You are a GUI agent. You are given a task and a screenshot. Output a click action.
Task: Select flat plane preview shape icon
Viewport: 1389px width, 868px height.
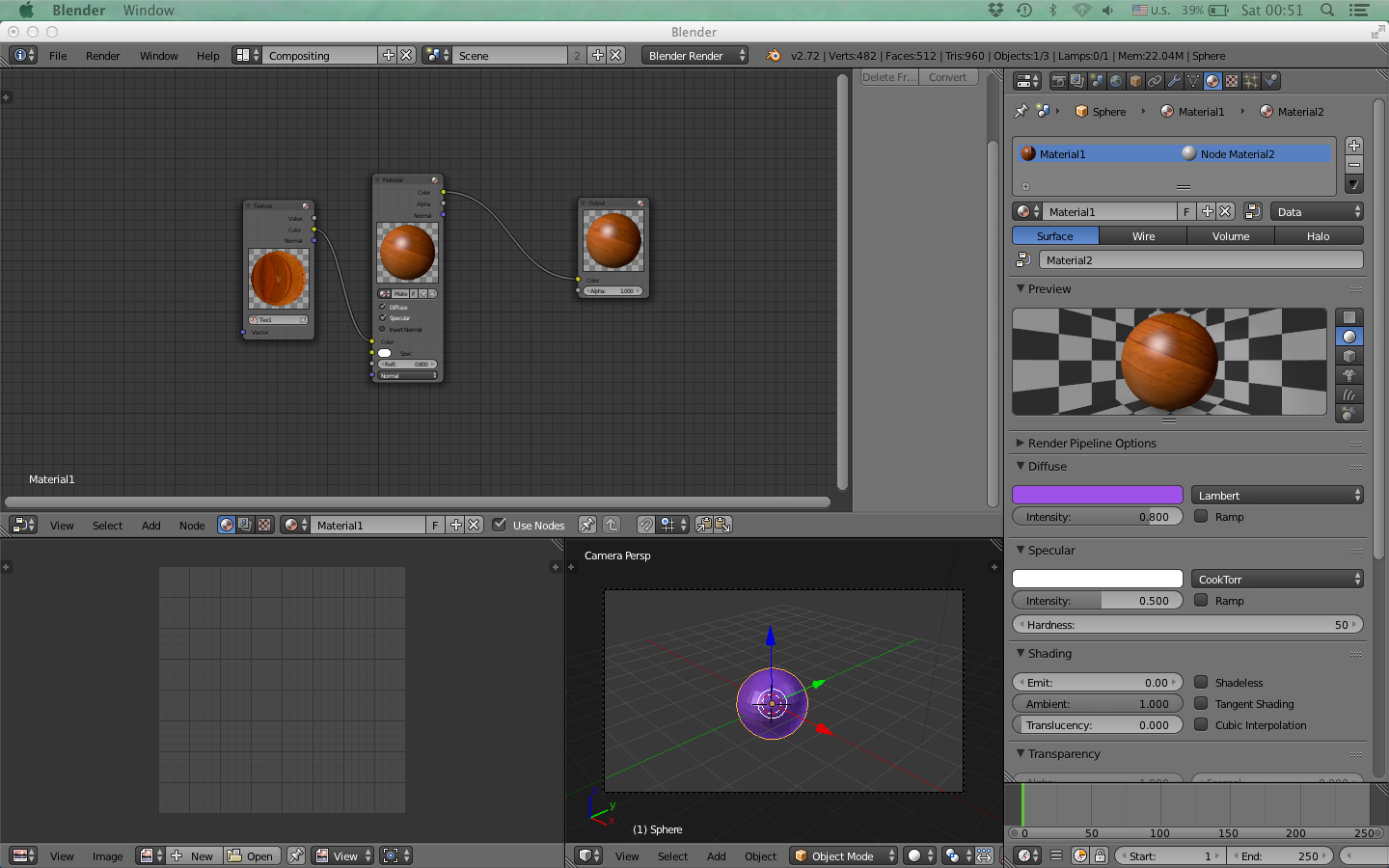point(1349,317)
